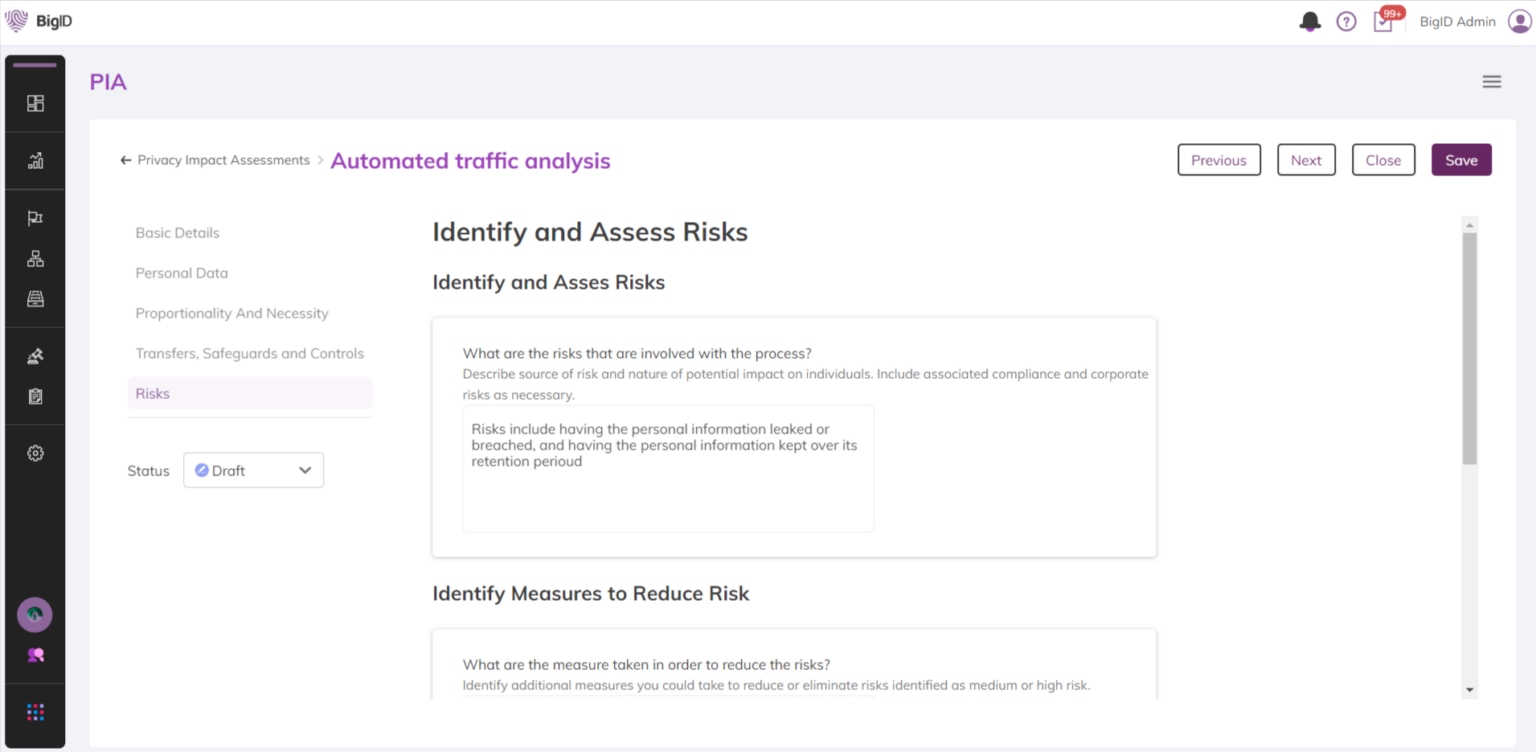Select the Transfers, Safeguards and Controls section

250,352
